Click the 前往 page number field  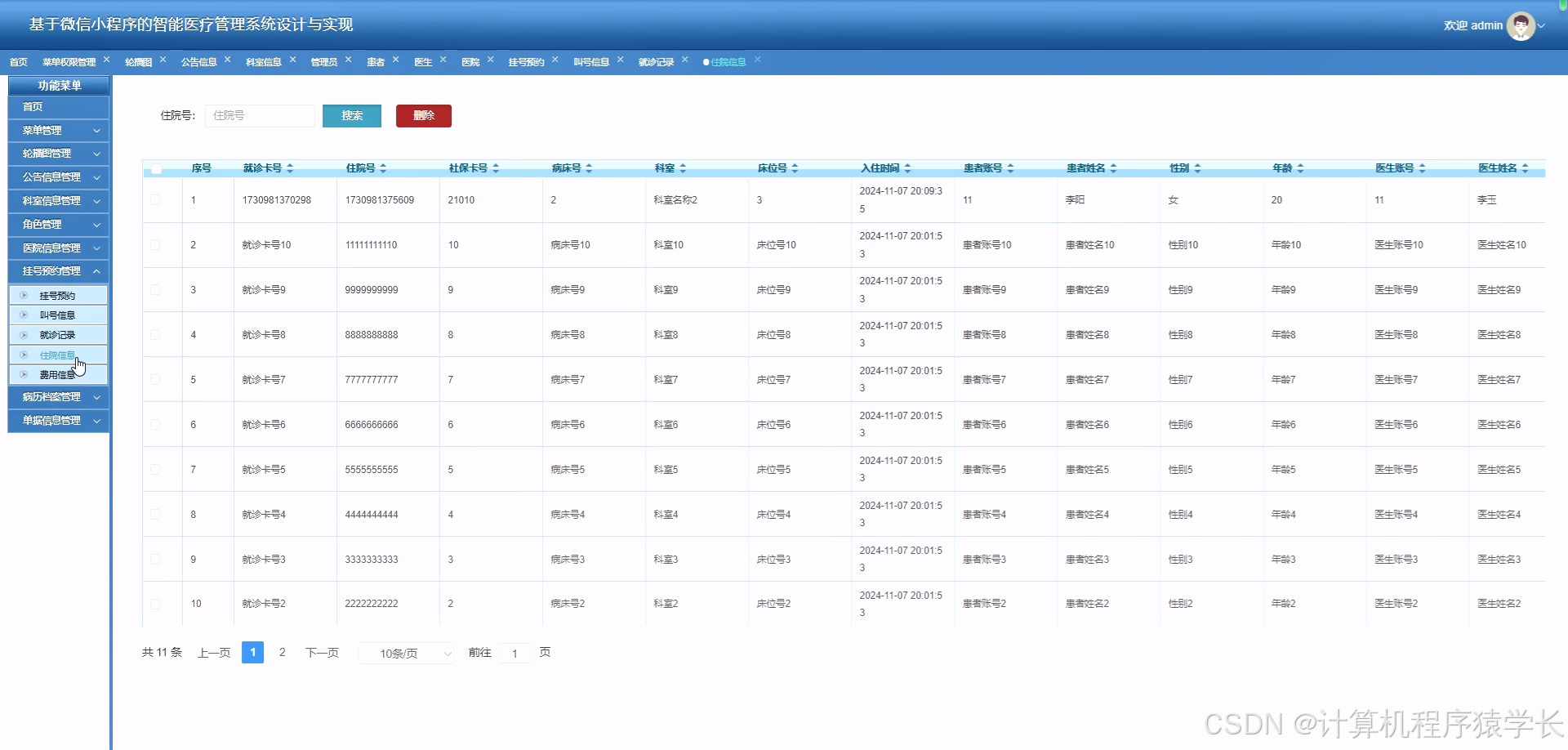pyautogui.click(x=514, y=653)
